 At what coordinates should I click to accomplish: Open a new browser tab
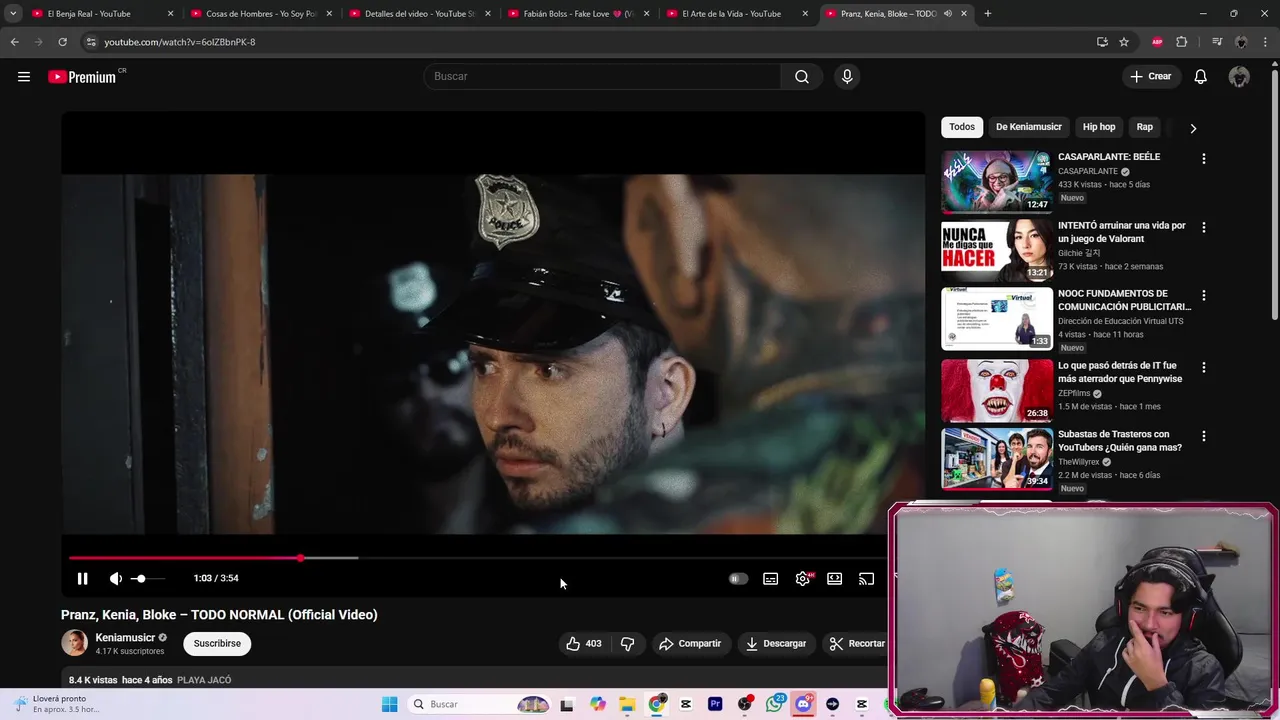click(x=988, y=14)
